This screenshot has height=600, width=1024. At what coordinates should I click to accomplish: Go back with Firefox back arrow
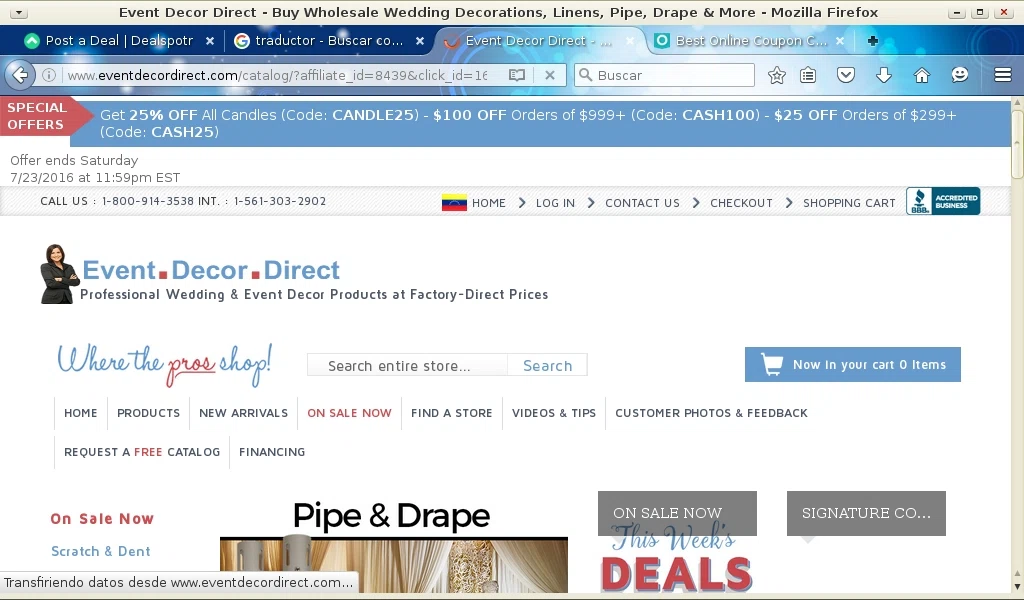pyautogui.click(x=20, y=75)
